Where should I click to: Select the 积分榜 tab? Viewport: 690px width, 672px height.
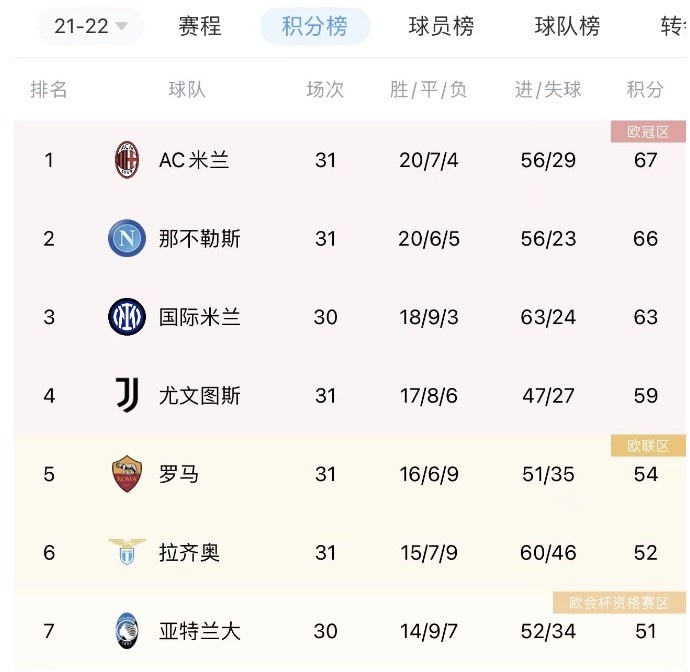(315, 26)
